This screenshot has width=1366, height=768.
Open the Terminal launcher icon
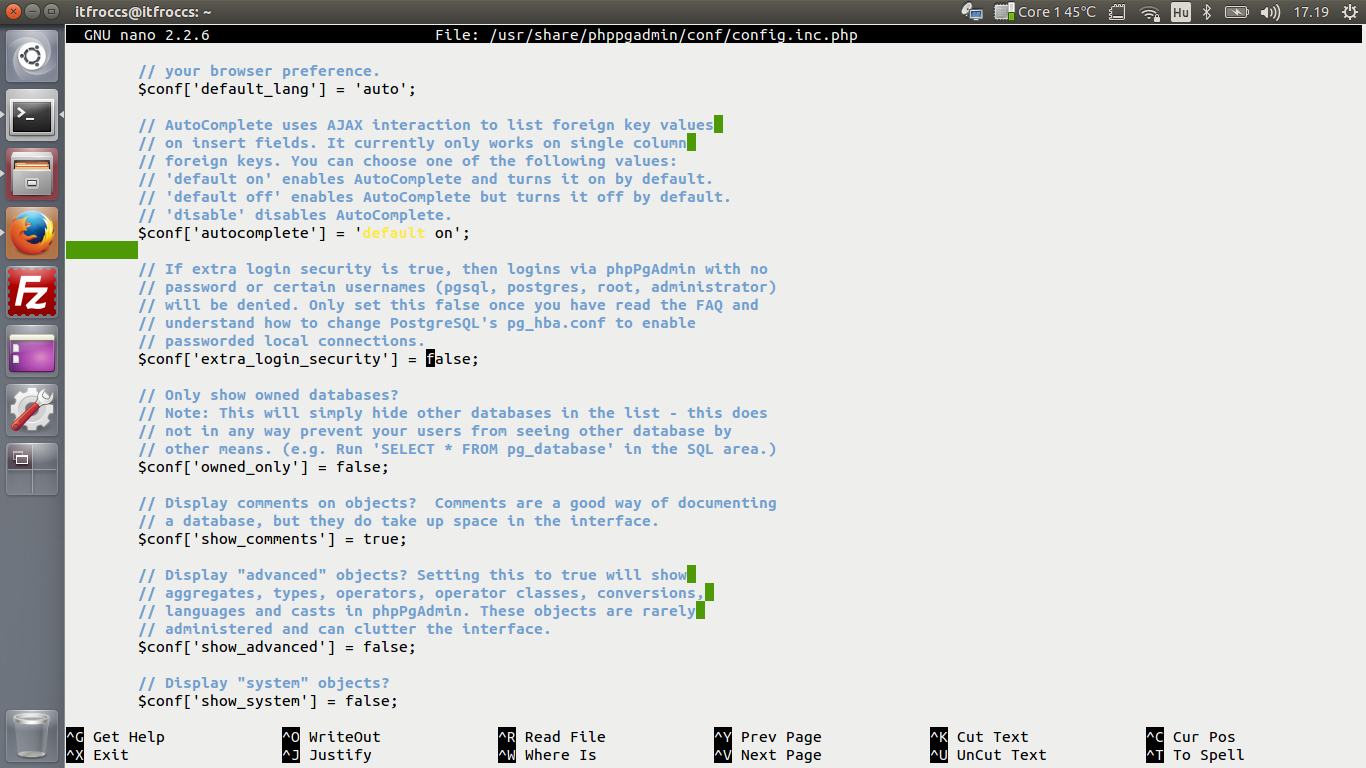coord(31,115)
